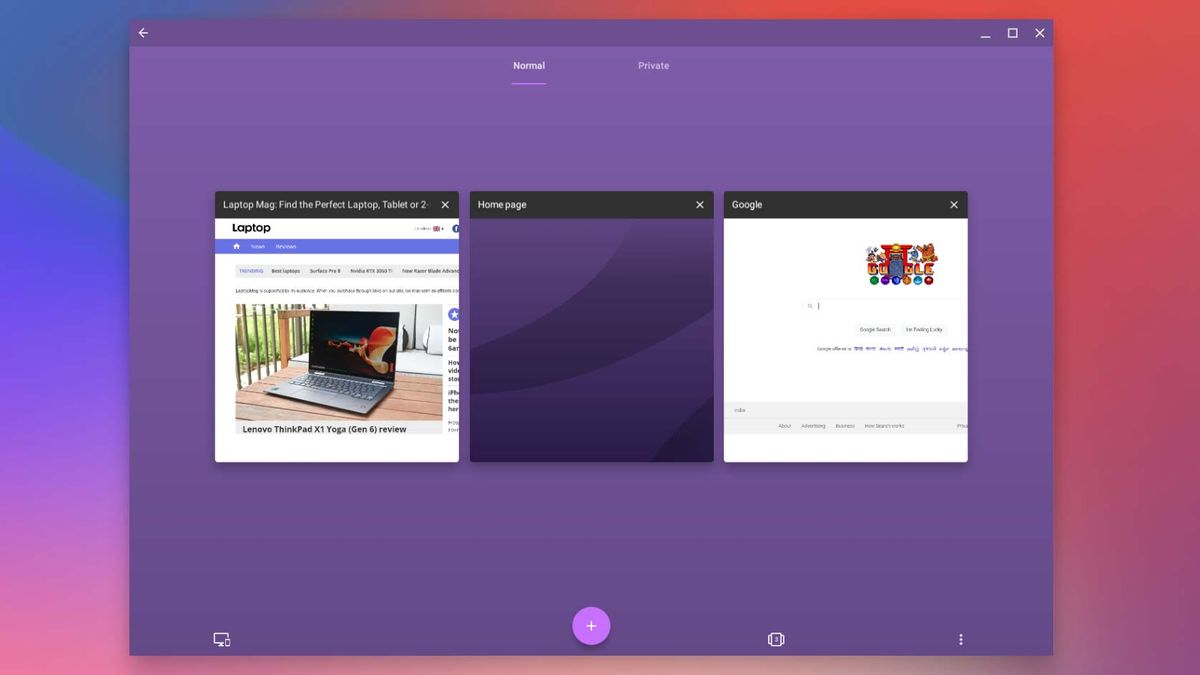
Task: Open the tab groups view icon
Action: [x=776, y=638]
